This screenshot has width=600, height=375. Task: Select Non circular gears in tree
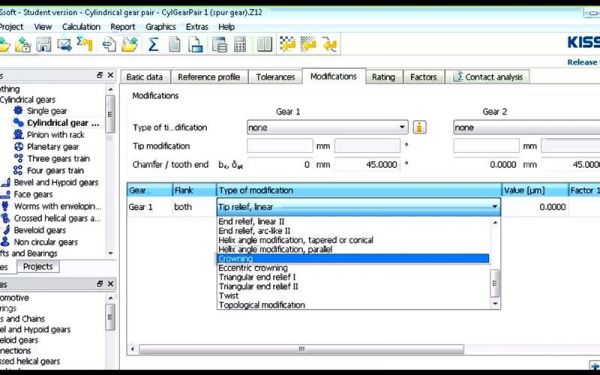tap(46, 242)
